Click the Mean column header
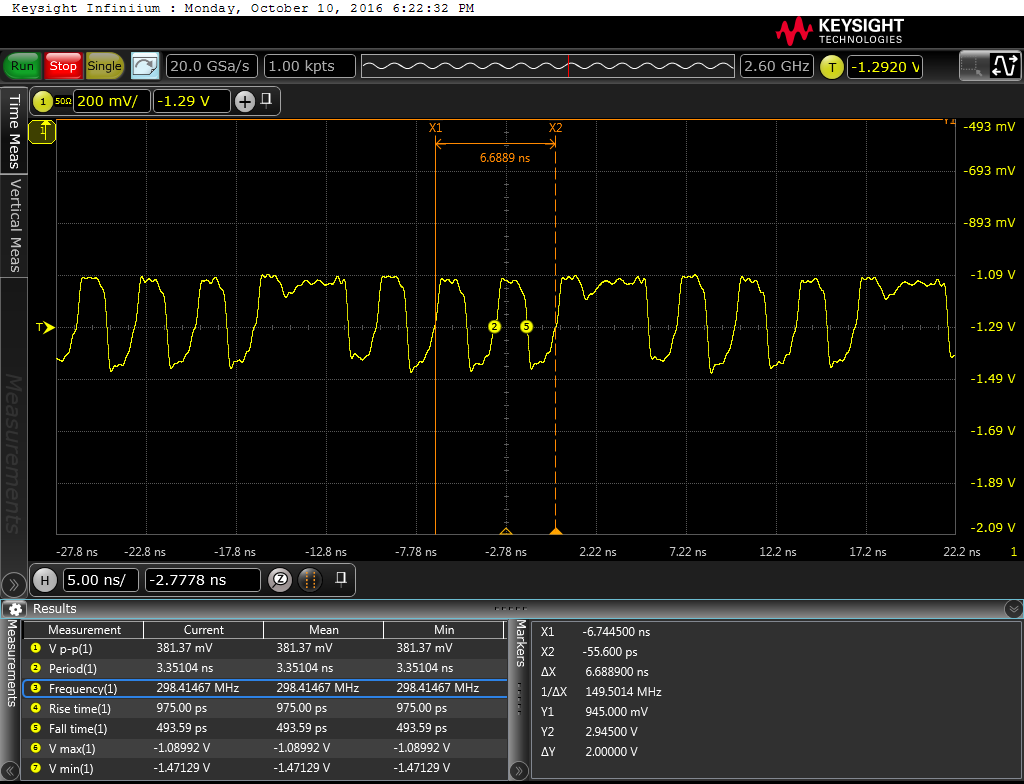This screenshot has width=1024, height=784. (x=323, y=630)
